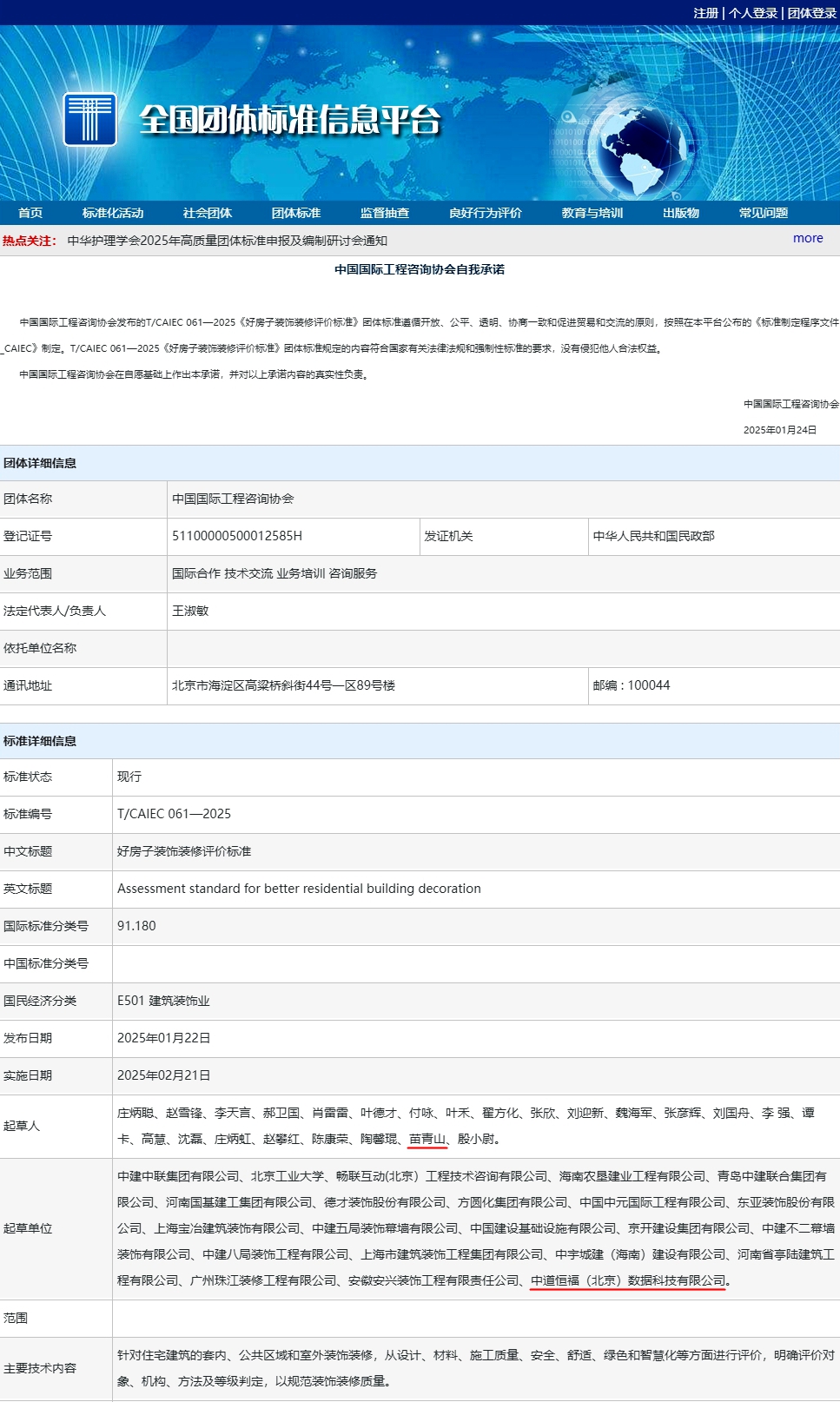Viewport: 840px width, 1402px height.
Task: Click 出版物 in the navigation bar
Action: pos(681,213)
